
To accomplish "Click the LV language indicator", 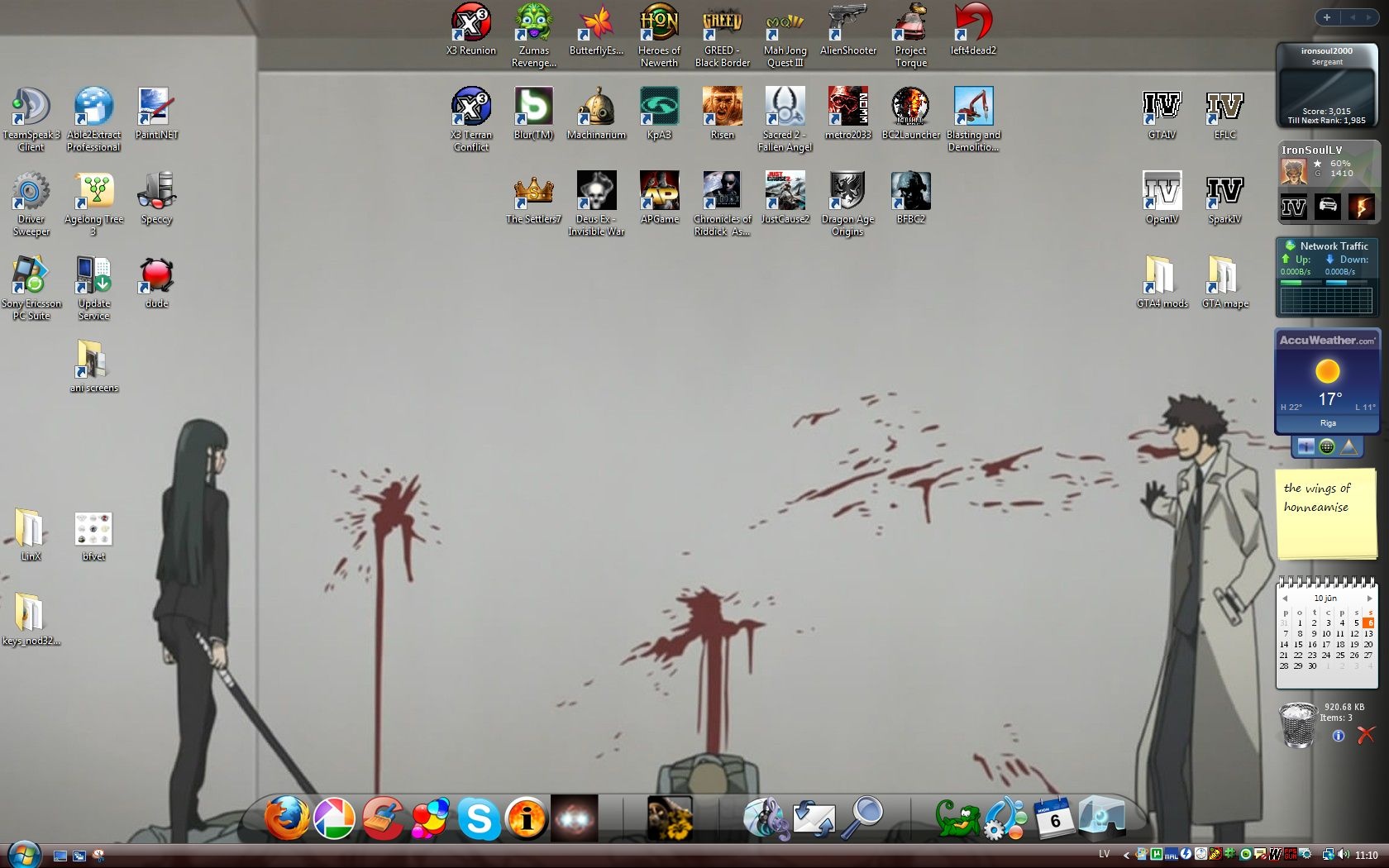I will tap(1104, 854).
